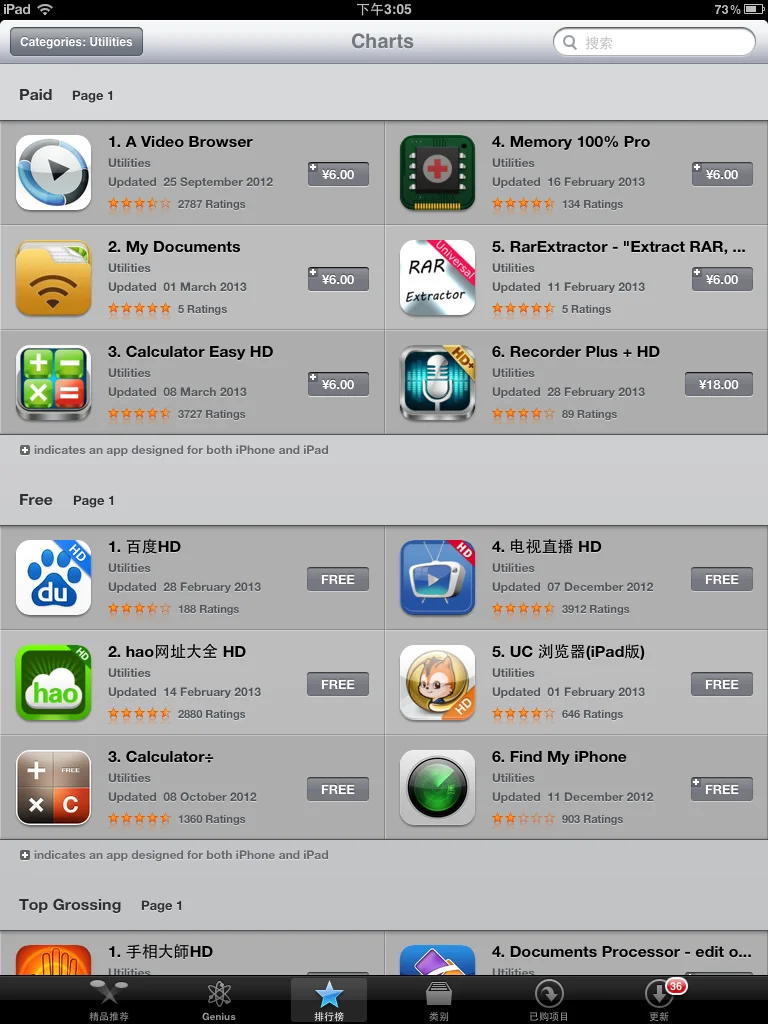Tap the UC browser squirrel icon
This screenshot has width=768, height=1024.
pos(438,682)
